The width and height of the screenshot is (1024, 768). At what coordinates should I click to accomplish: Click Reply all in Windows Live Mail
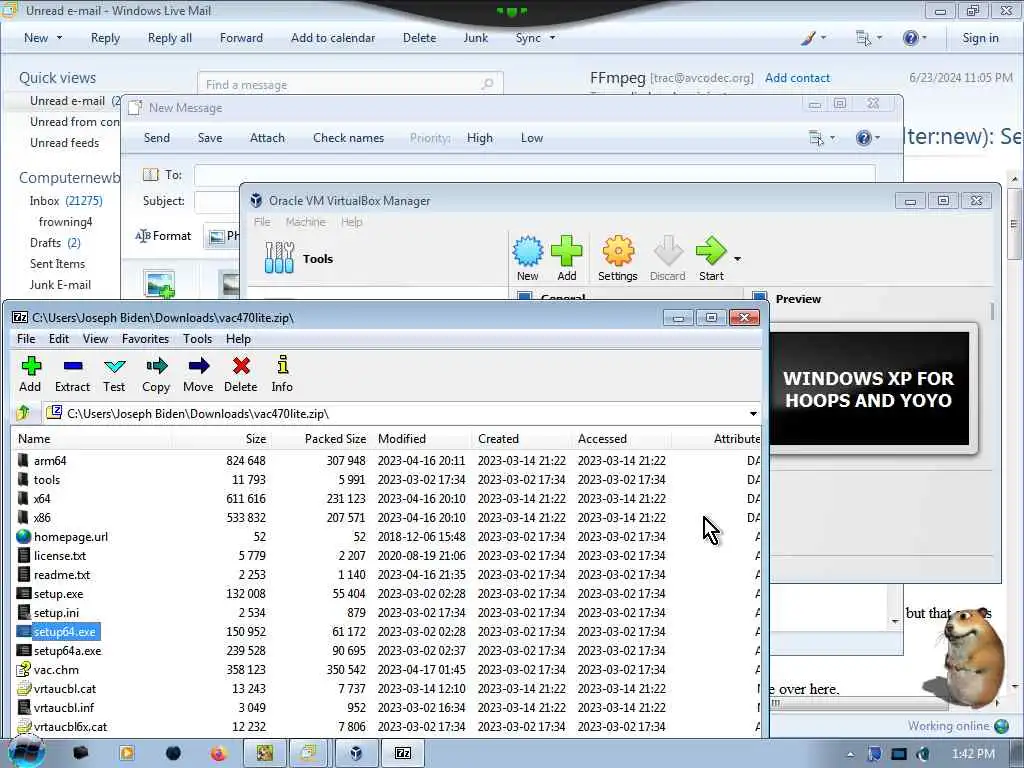[x=170, y=38]
